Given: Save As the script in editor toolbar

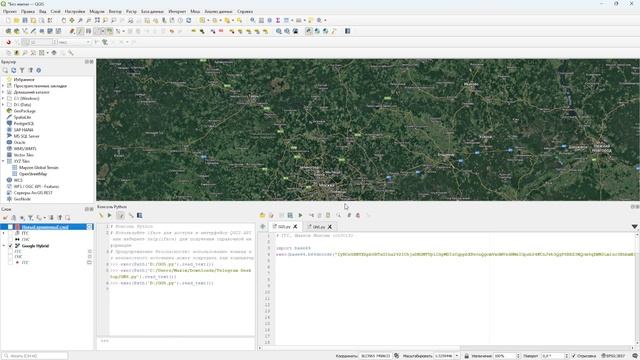Looking at the screenshot, I should tap(290, 216).
